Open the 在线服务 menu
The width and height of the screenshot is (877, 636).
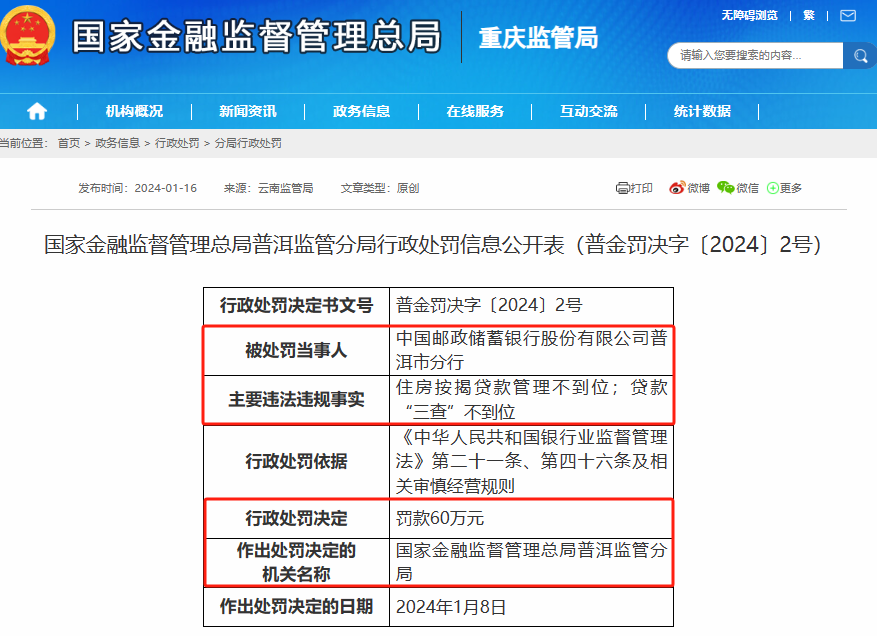[475, 111]
